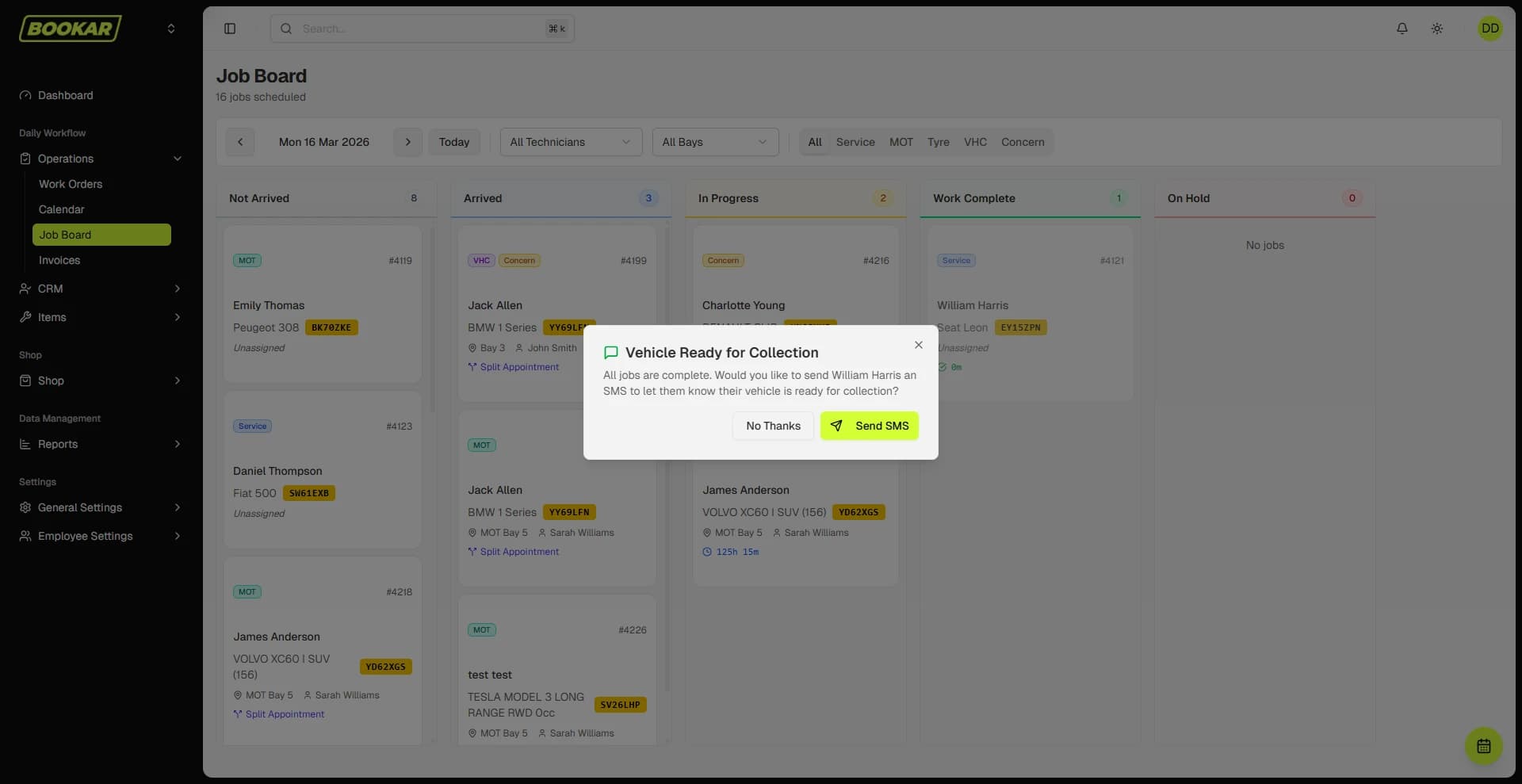Dismiss the dialog with No Thanks
Viewport: 1522px width, 784px height.
pyautogui.click(x=773, y=426)
